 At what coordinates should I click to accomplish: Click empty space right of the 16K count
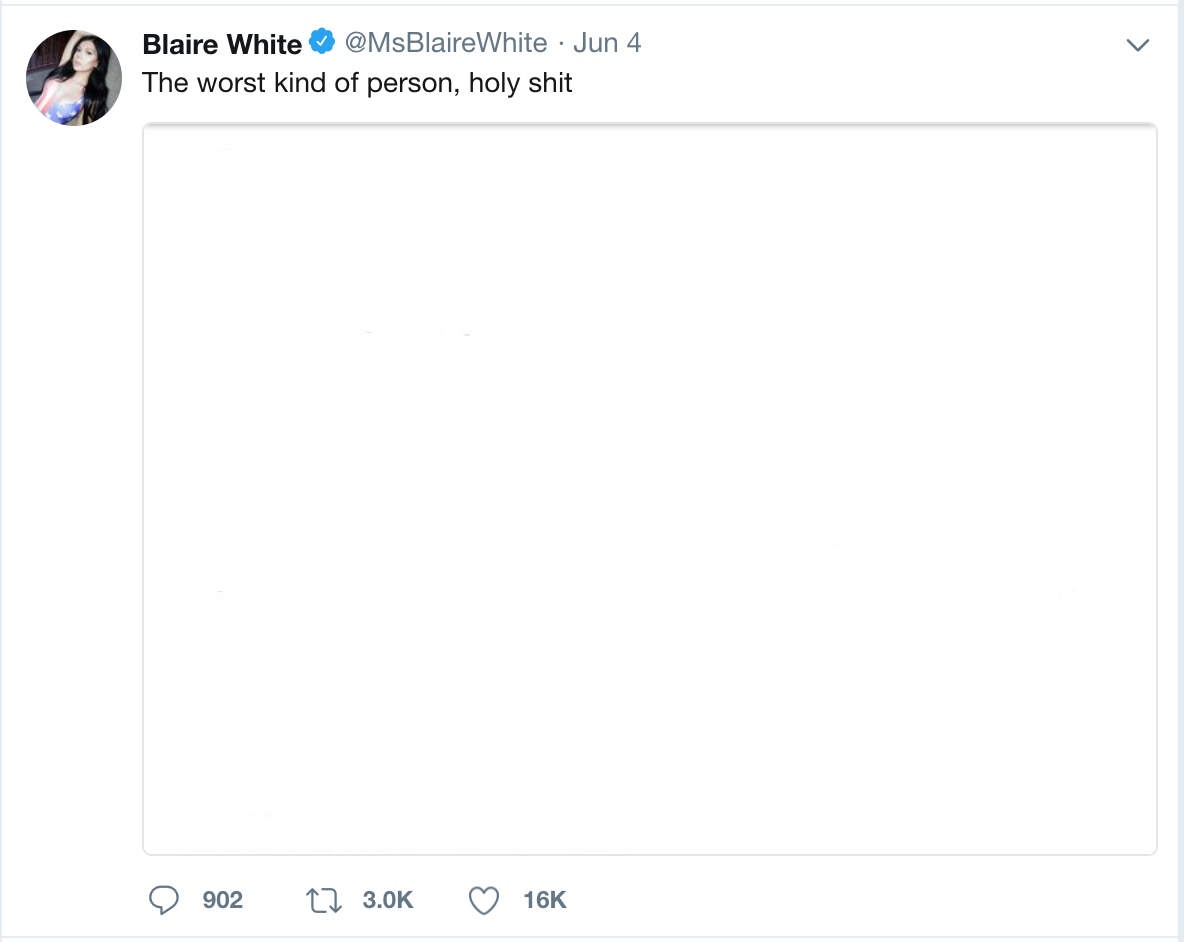coord(831,900)
